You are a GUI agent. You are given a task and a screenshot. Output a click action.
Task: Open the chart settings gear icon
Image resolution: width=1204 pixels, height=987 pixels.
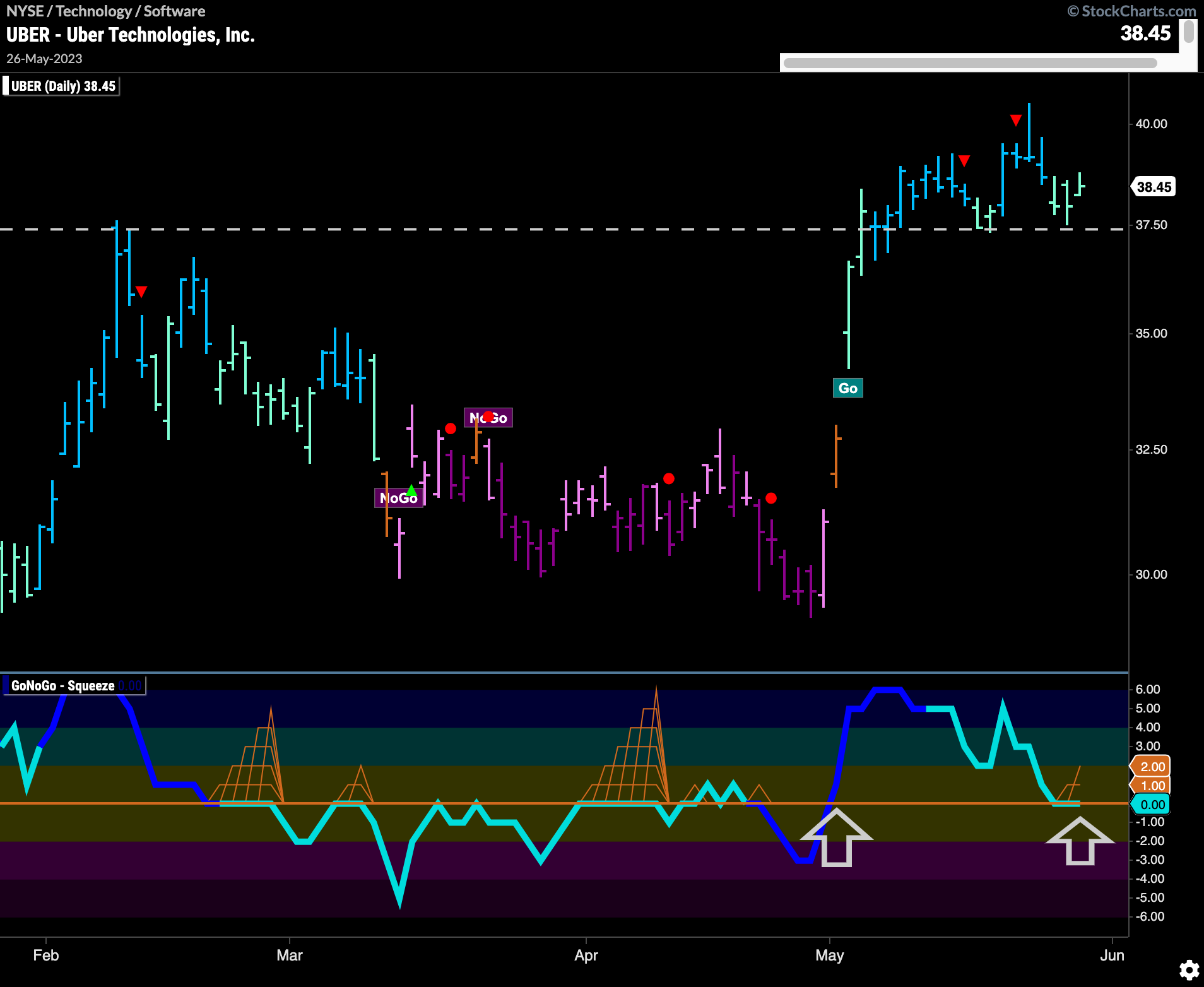pos(1189,970)
